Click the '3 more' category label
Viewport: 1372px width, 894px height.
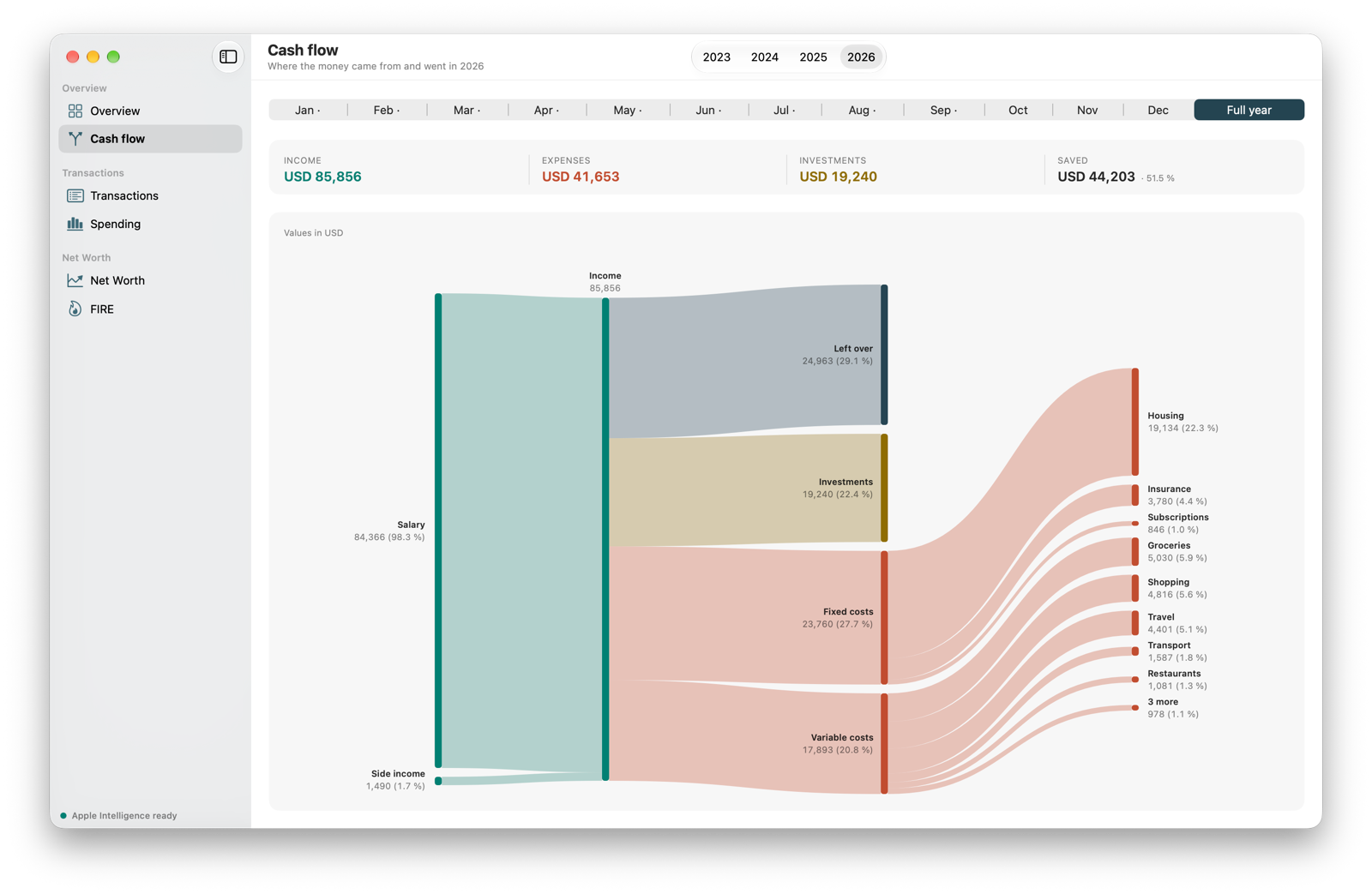(1163, 702)
